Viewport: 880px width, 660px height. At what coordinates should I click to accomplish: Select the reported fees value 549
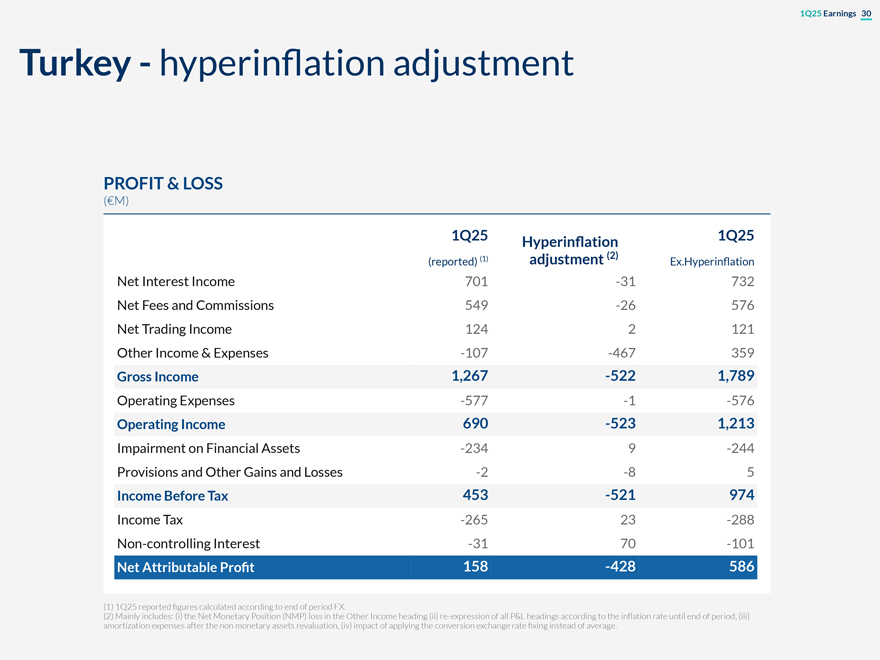coord(476,305)
